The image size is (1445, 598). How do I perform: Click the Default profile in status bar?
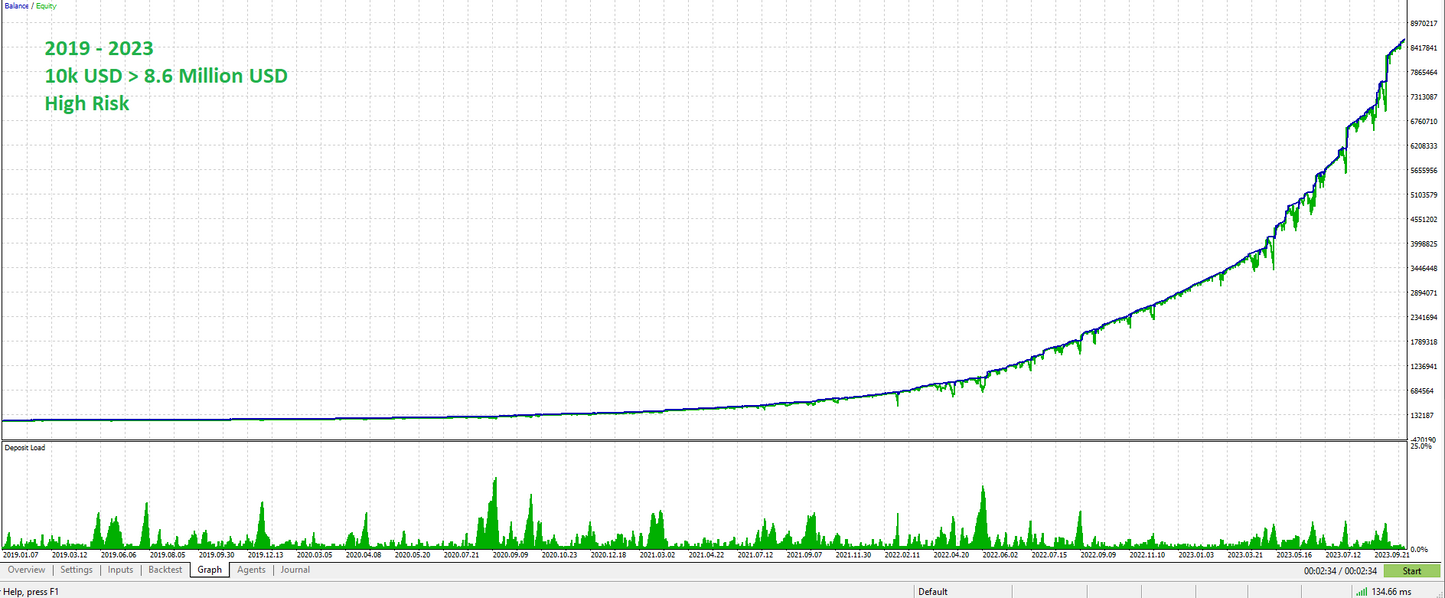[x=933, y=591]
